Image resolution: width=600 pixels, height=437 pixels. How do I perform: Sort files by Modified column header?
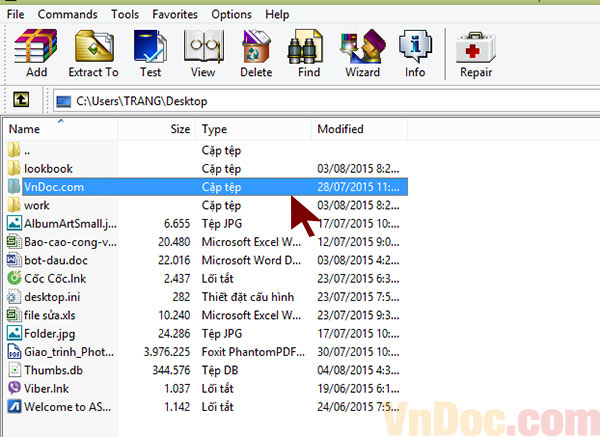point(359,129)
